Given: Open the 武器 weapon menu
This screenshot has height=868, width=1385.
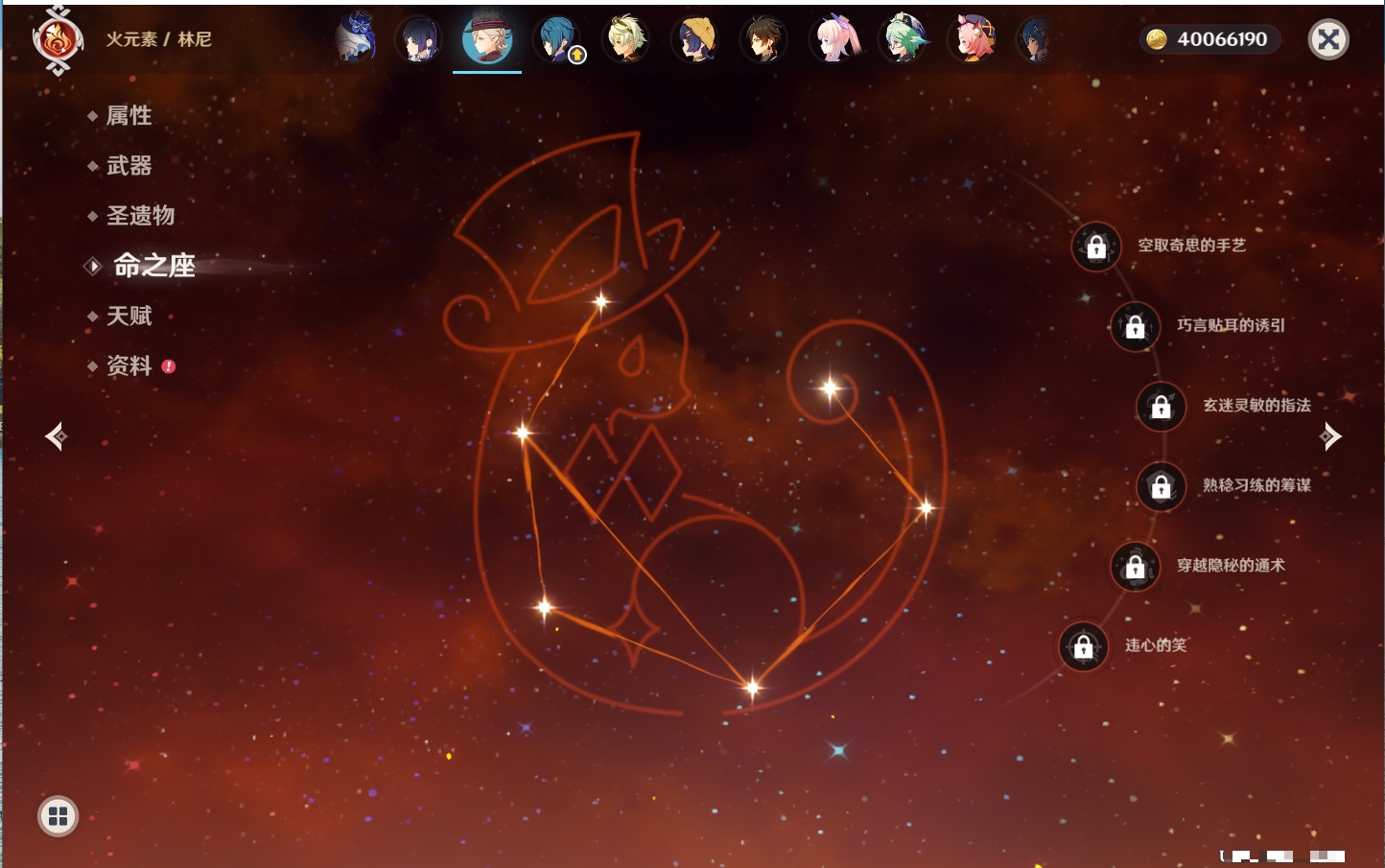Looking at the screenshot, I should [129, 166].
